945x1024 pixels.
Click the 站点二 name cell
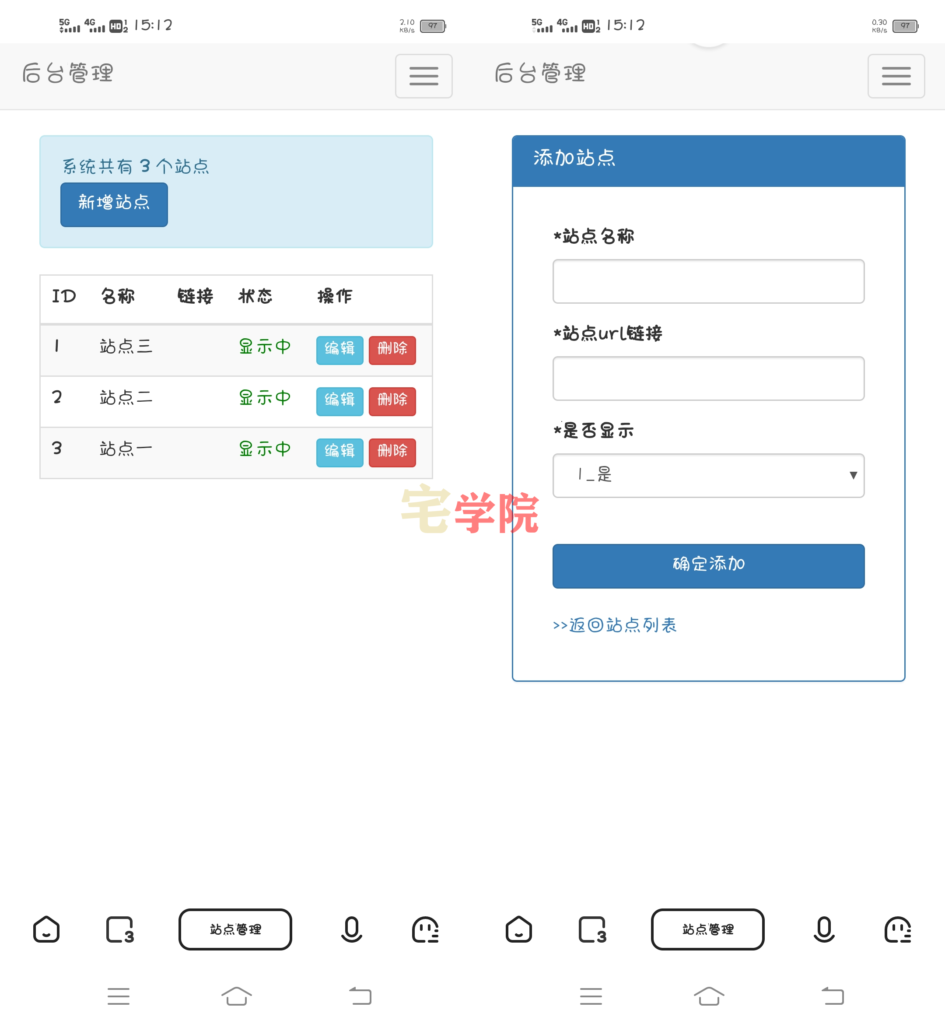126,398
